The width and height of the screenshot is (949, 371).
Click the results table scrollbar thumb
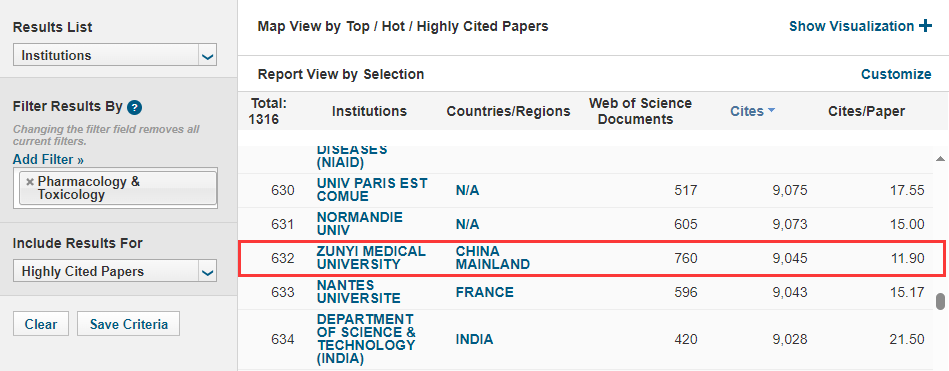pos(940,302)
